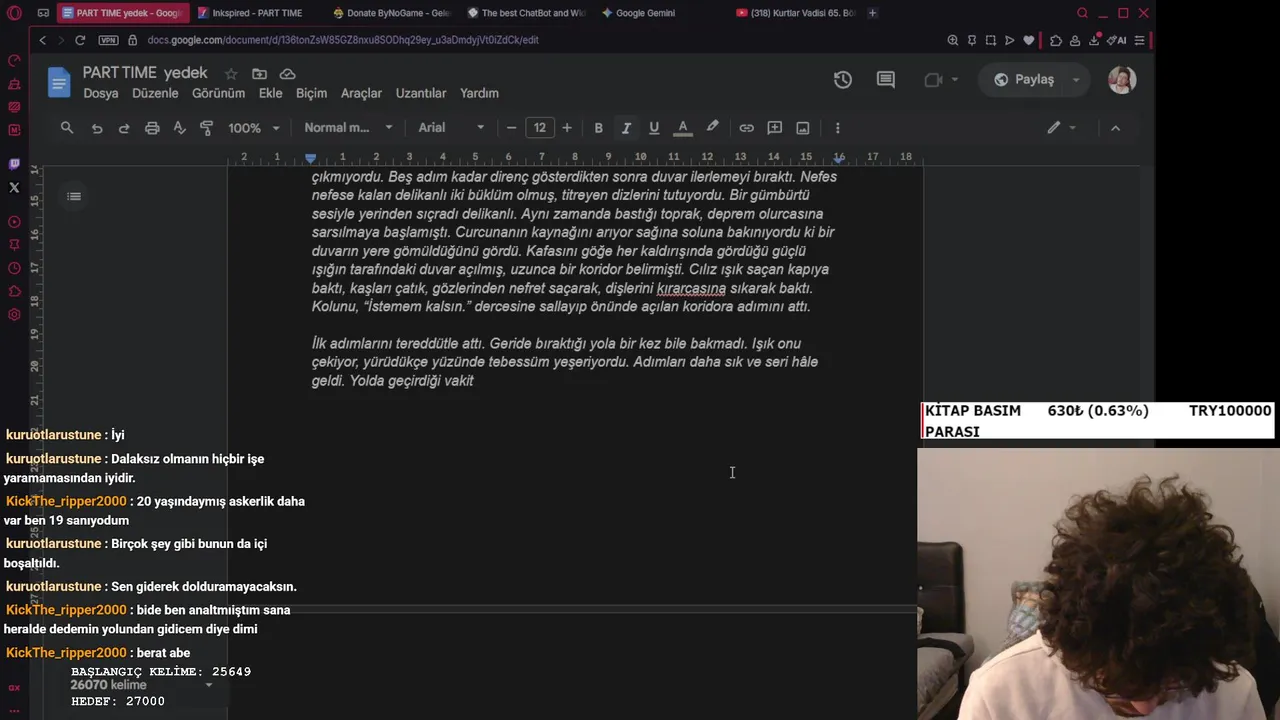Open the Ekle menu
The image size is (1280, 720).
pos(271,93)
